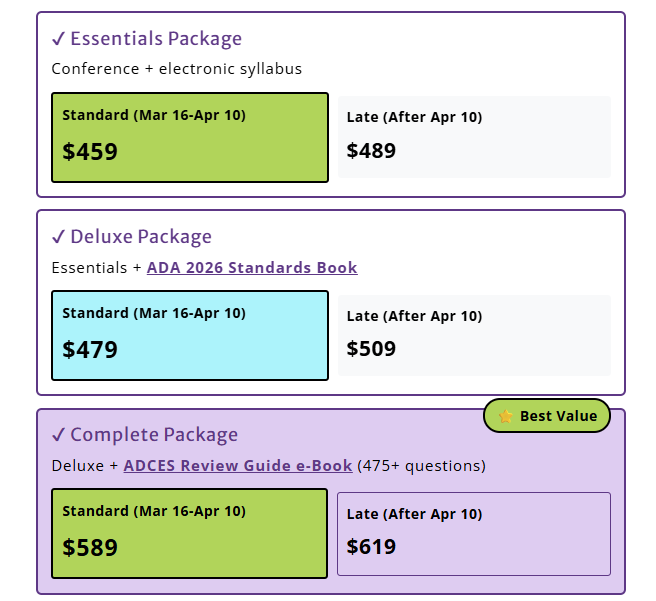Click the $589 price amount
Screen dimensions: 656x601
click(x=90, y=548)
